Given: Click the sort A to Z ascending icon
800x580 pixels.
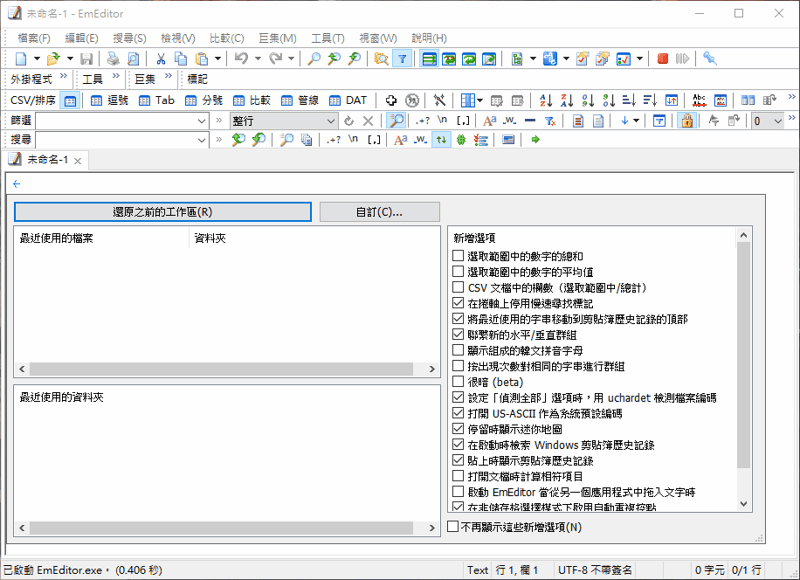Looking at the screenshot, I should pyautogui.click(x=546, y=100).
